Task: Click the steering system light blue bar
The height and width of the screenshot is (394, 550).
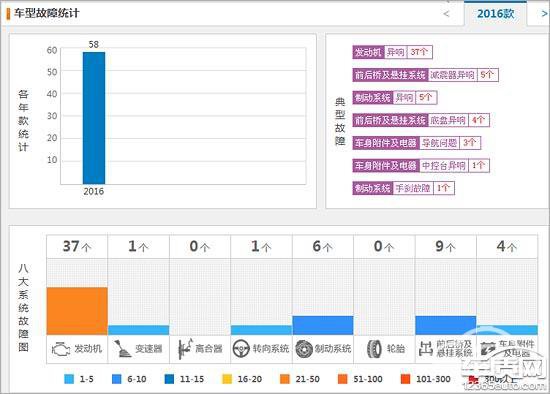Action: tap(261, 330)
